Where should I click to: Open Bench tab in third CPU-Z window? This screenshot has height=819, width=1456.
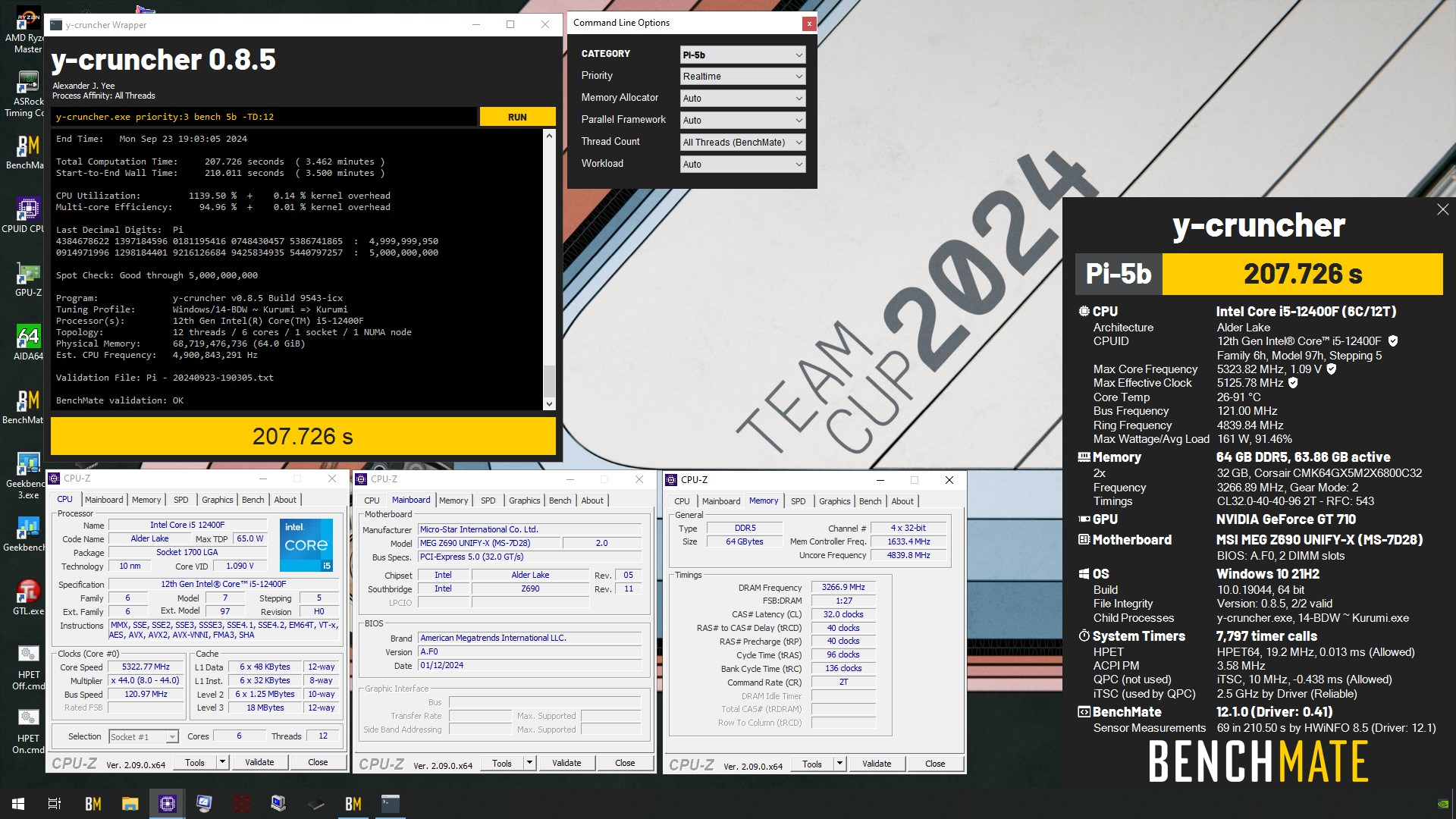870,501
